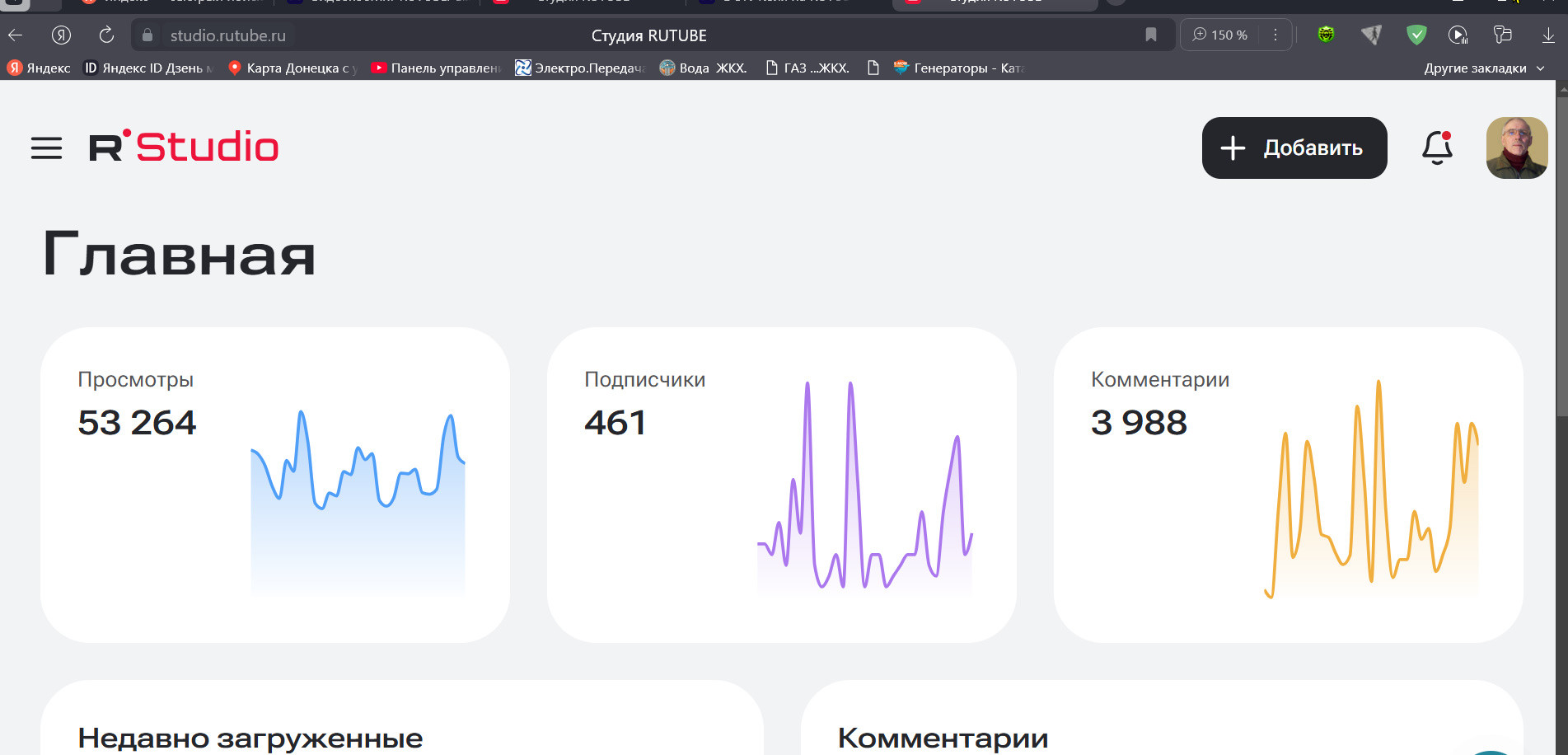
Task: Go back using the browser back arrow
Action: [15, 35]
